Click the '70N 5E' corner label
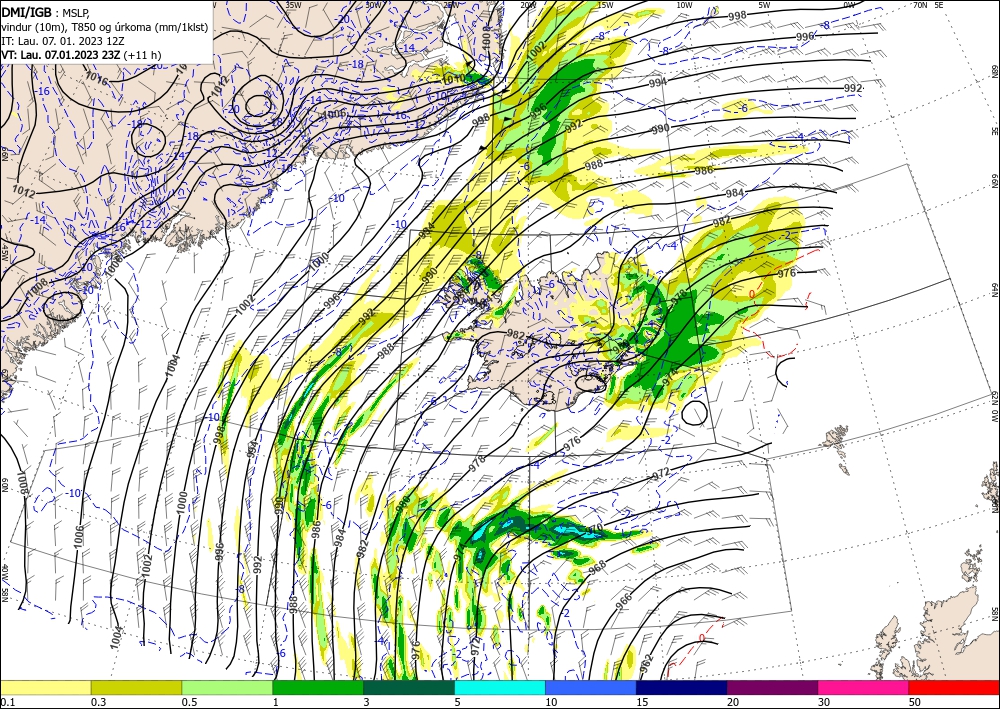This screenshot has width=1000, height=709. click(x=928, y=4)
